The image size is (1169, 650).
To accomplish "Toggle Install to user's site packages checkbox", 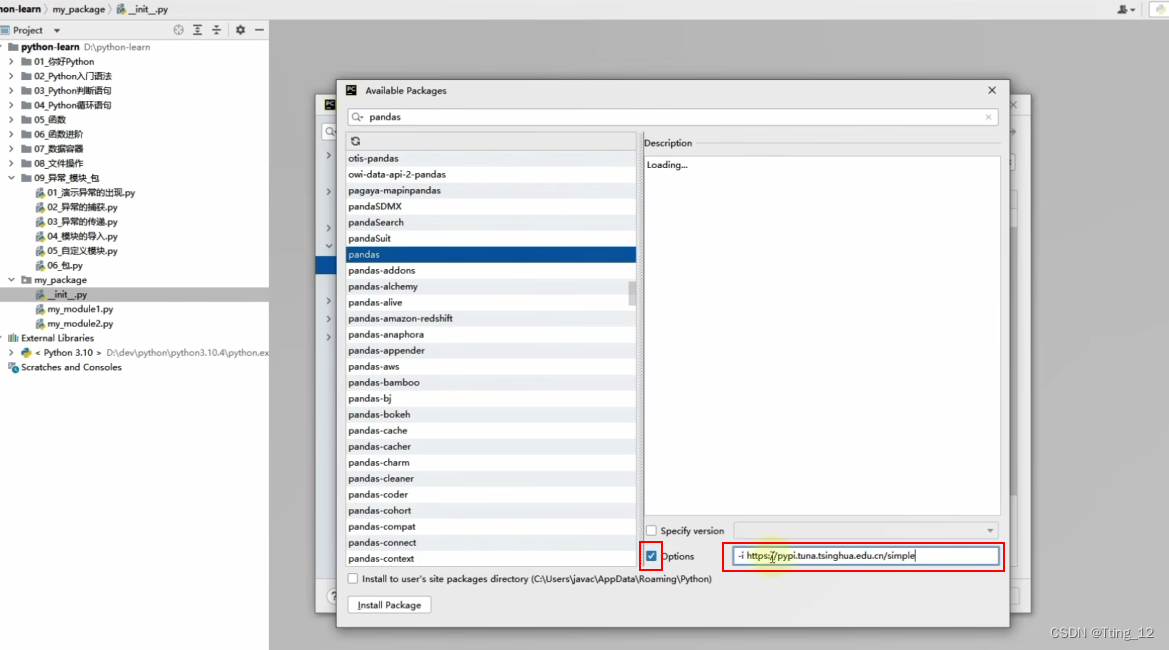I will coord(353,578).
